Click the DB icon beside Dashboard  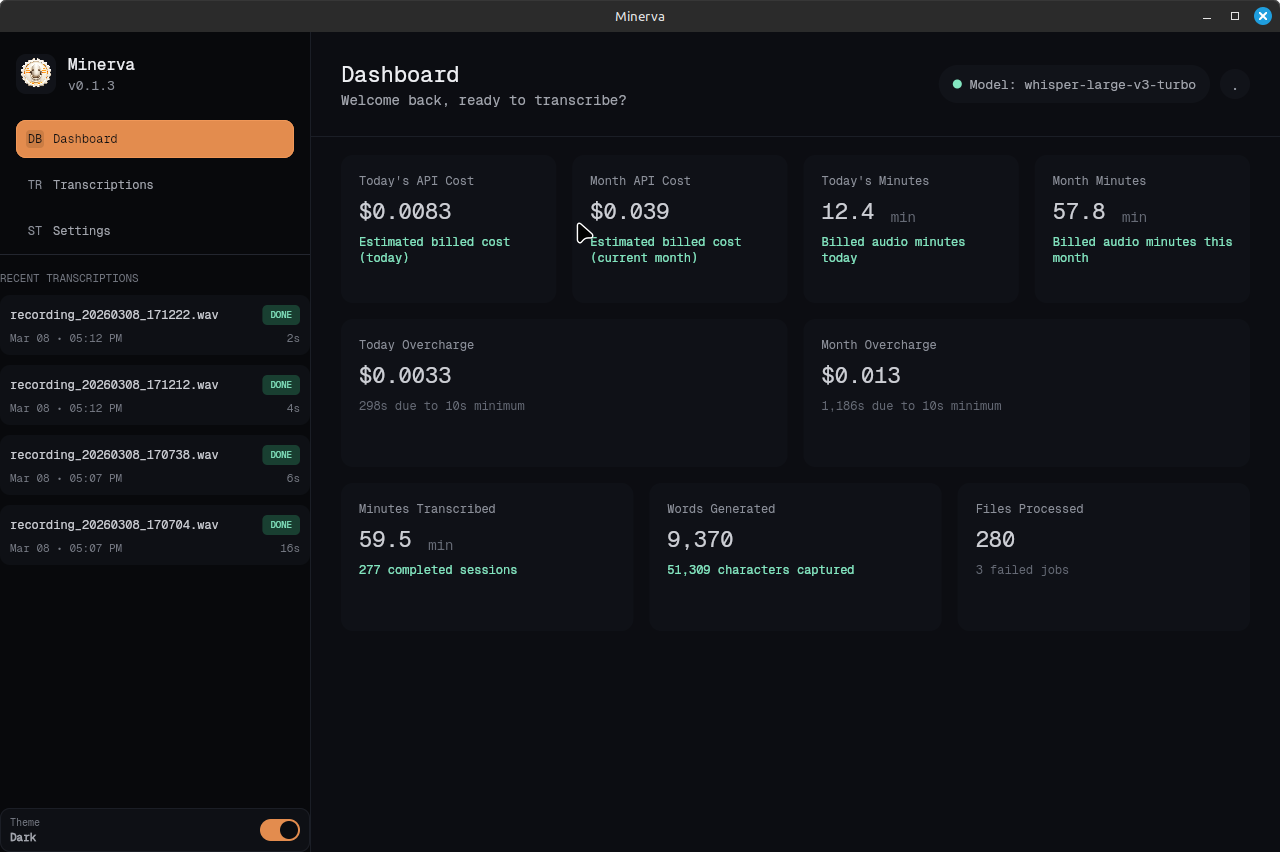coord(34,138)
